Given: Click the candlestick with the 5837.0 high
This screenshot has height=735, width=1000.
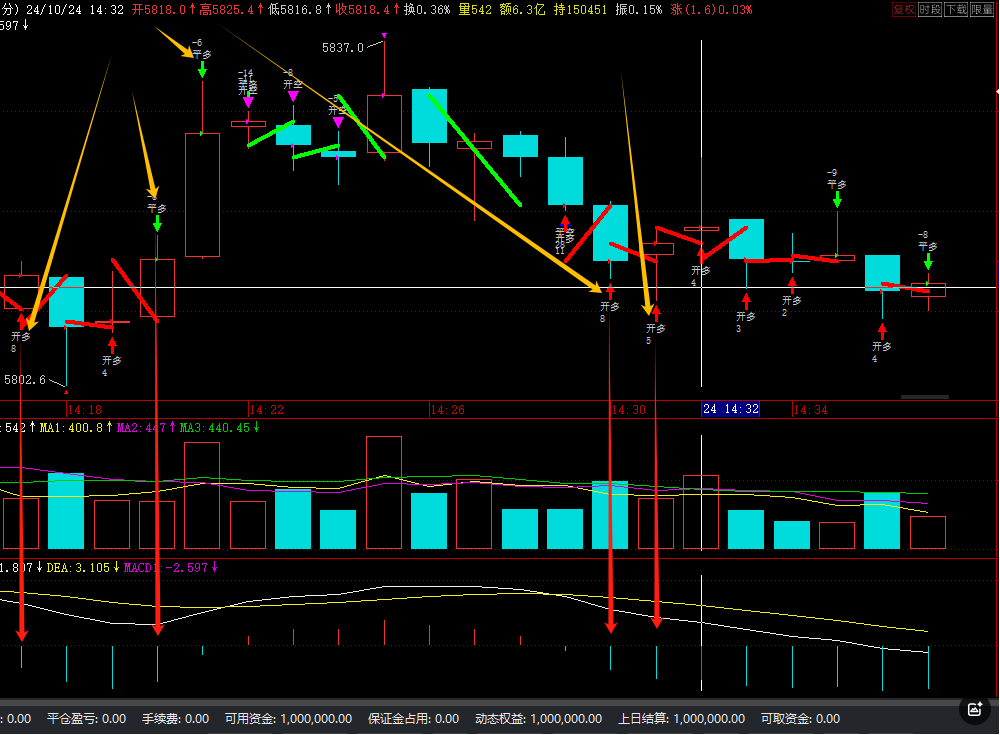Looking at the screenshot, I should coord(385,124).
